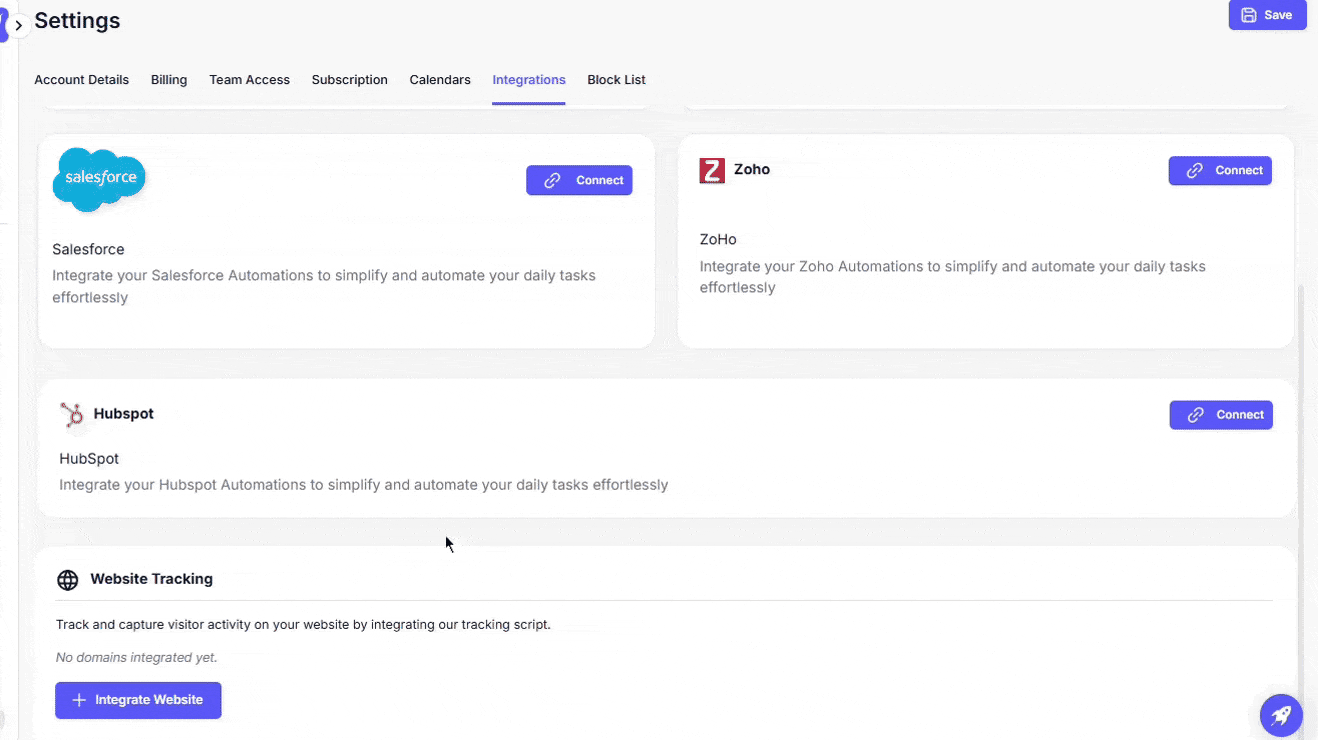Select the Integrations tab
1318x740 pixels.
coord(529,80)
